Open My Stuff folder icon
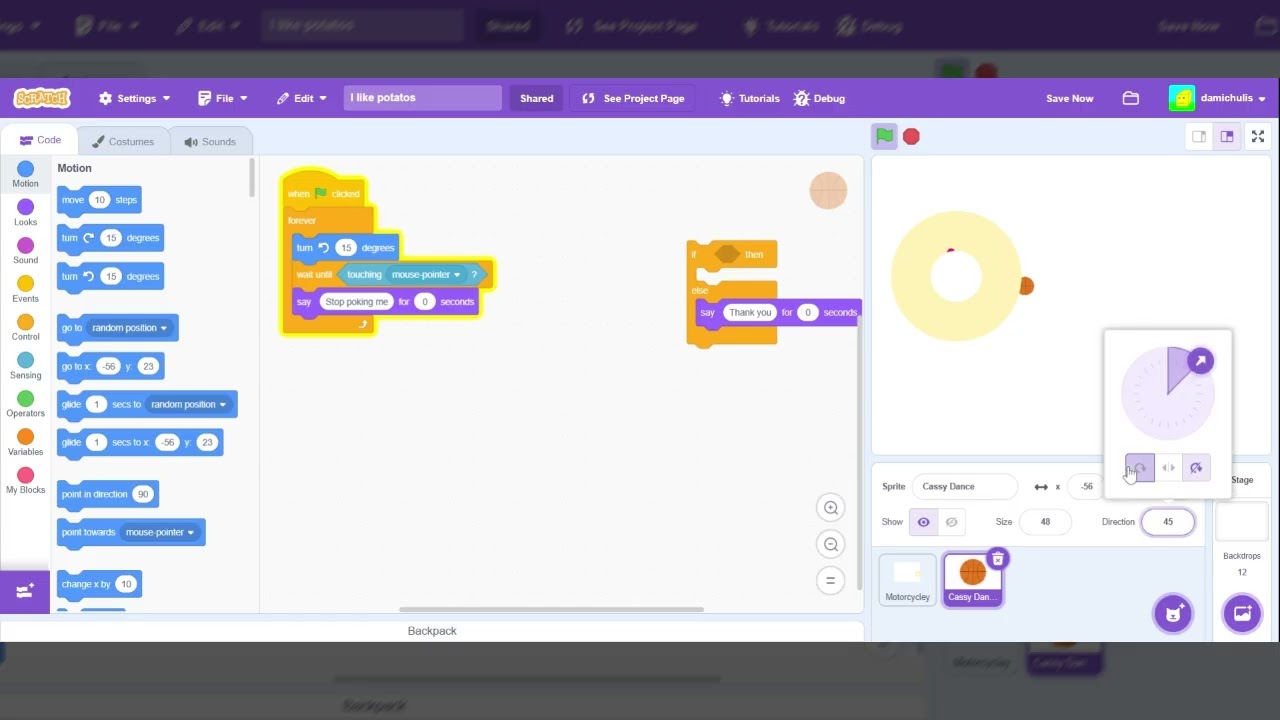This screenshot has height=720, width=1280. [1131, 98]
